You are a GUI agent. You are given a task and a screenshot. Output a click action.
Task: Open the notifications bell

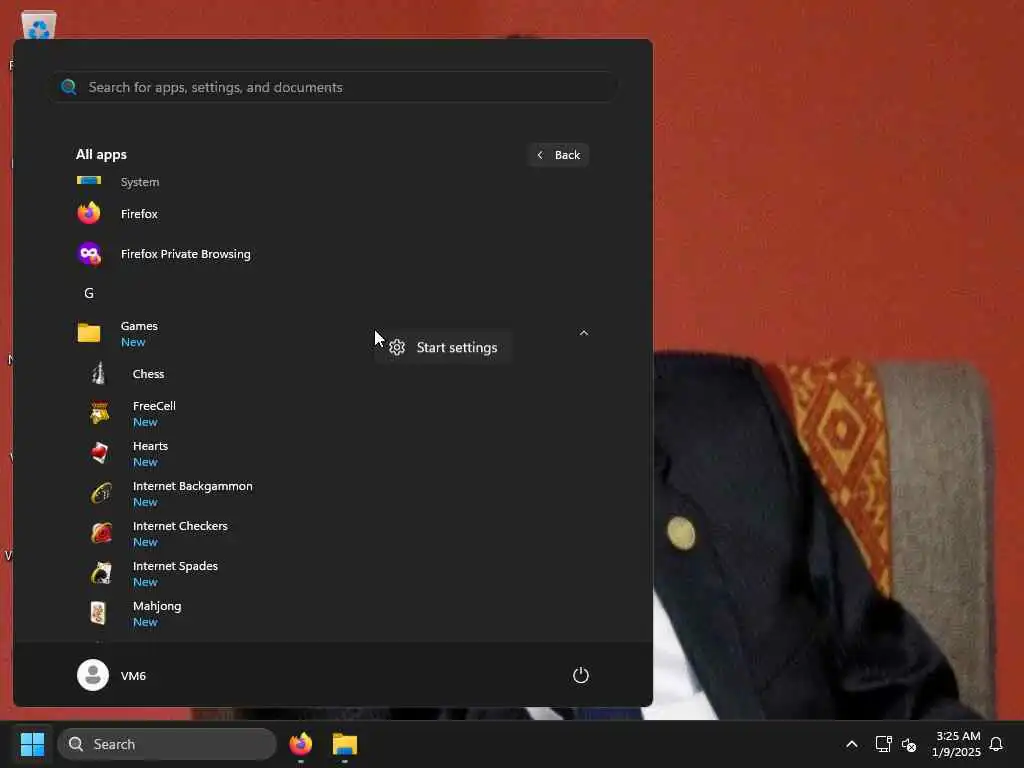coord(997,744)
